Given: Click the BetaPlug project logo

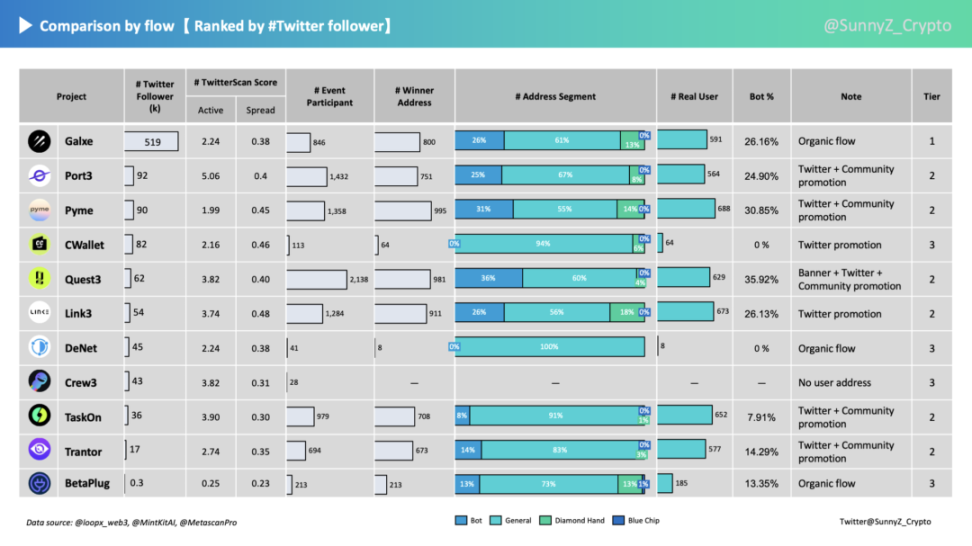Looking at the screenshot, I should [39, 484].
